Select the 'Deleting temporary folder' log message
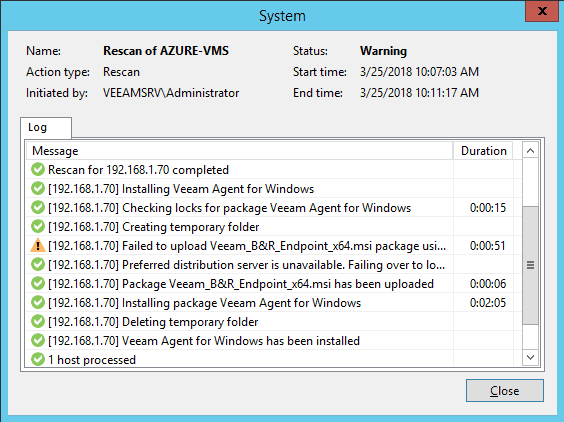 pyautogui.click(x=153, y=322)
